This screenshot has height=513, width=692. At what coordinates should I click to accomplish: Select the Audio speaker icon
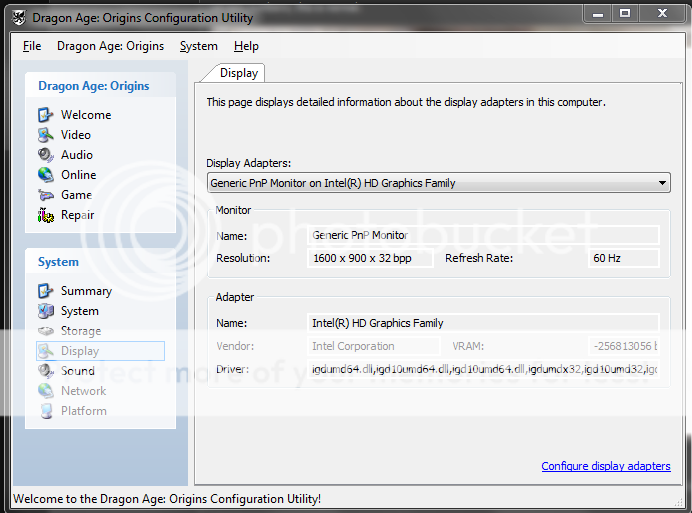(46, 155)
